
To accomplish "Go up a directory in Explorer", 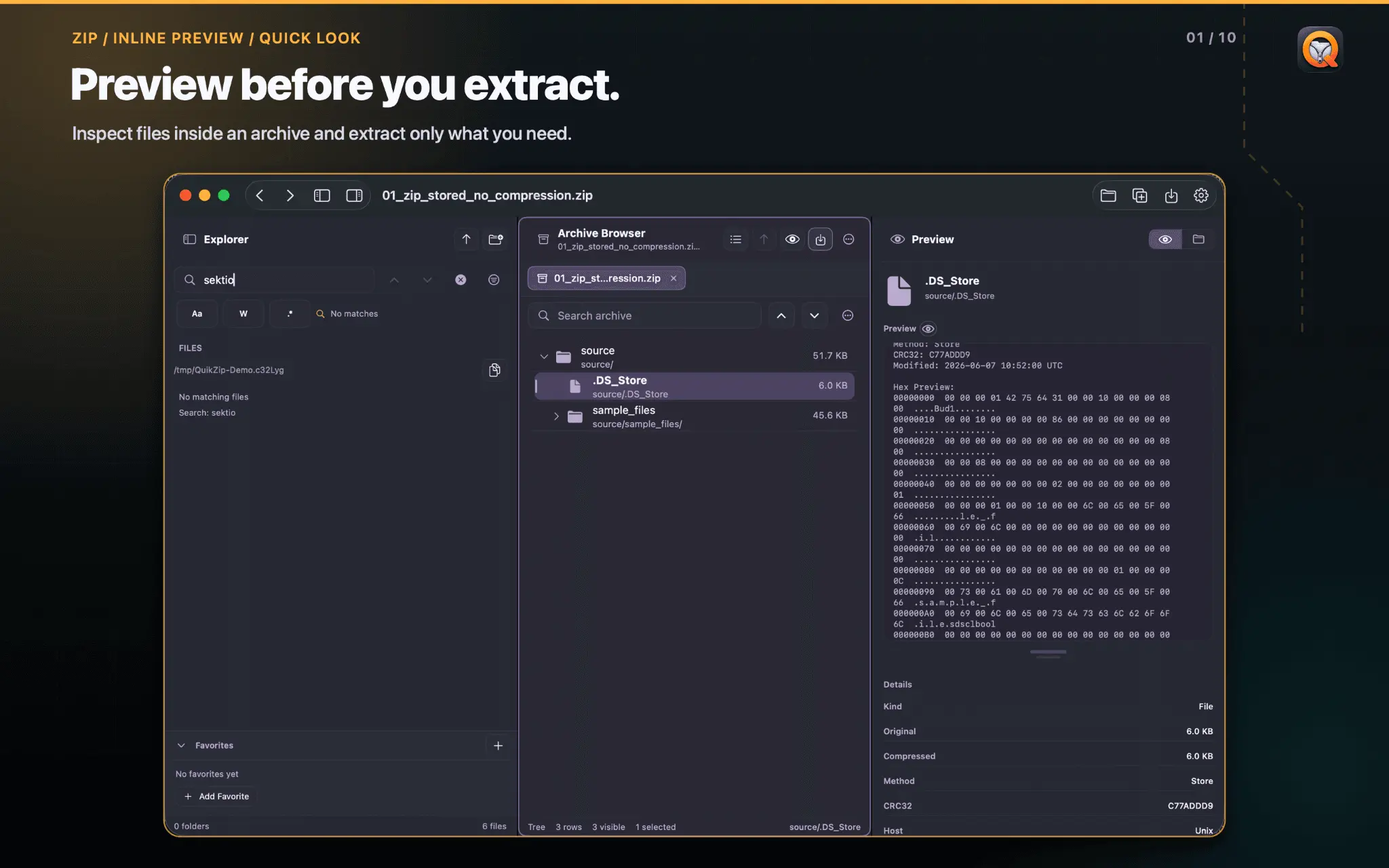I will pos(466,239).
